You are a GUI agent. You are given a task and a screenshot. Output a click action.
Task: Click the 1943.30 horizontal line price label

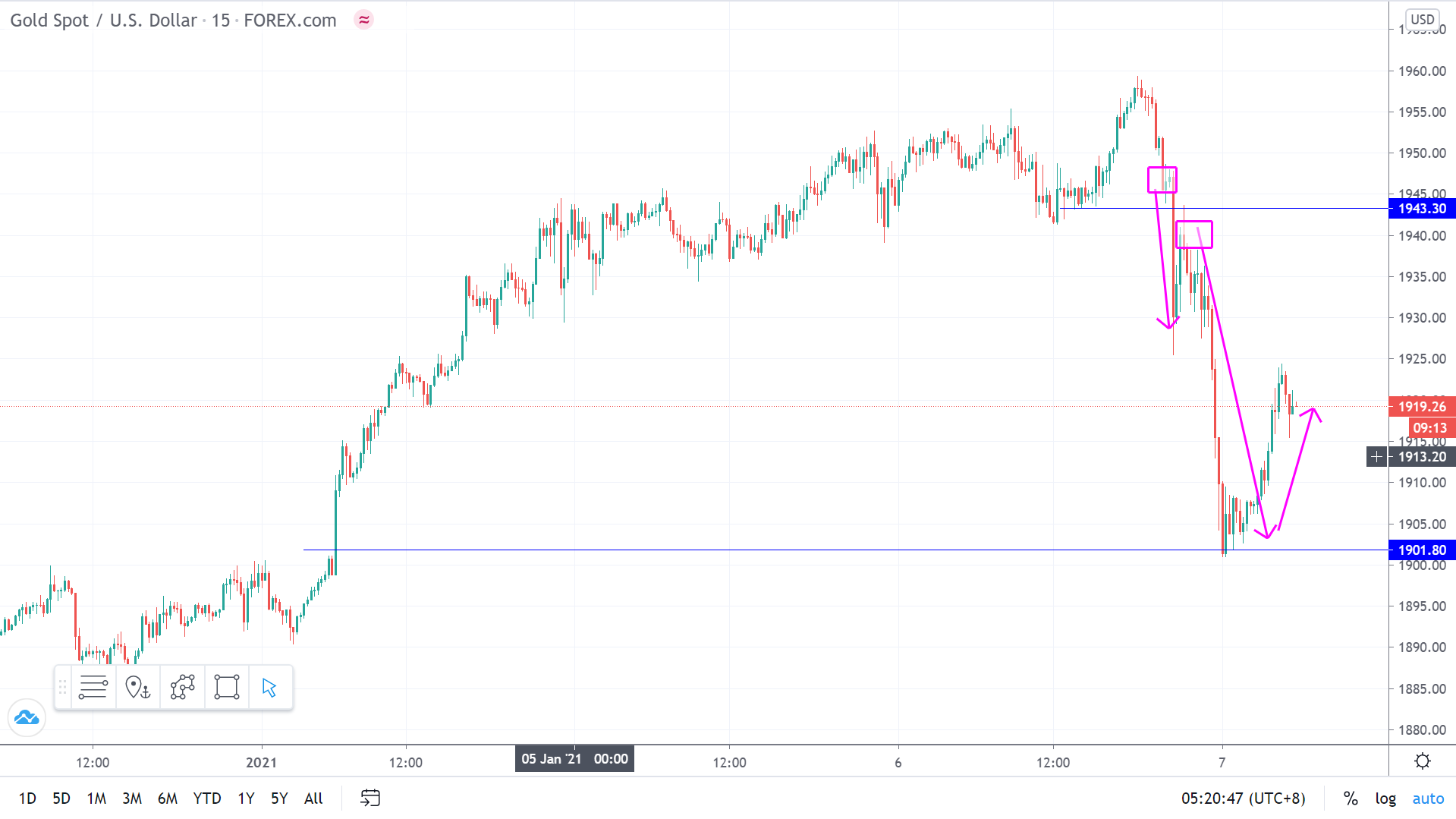1422,208
